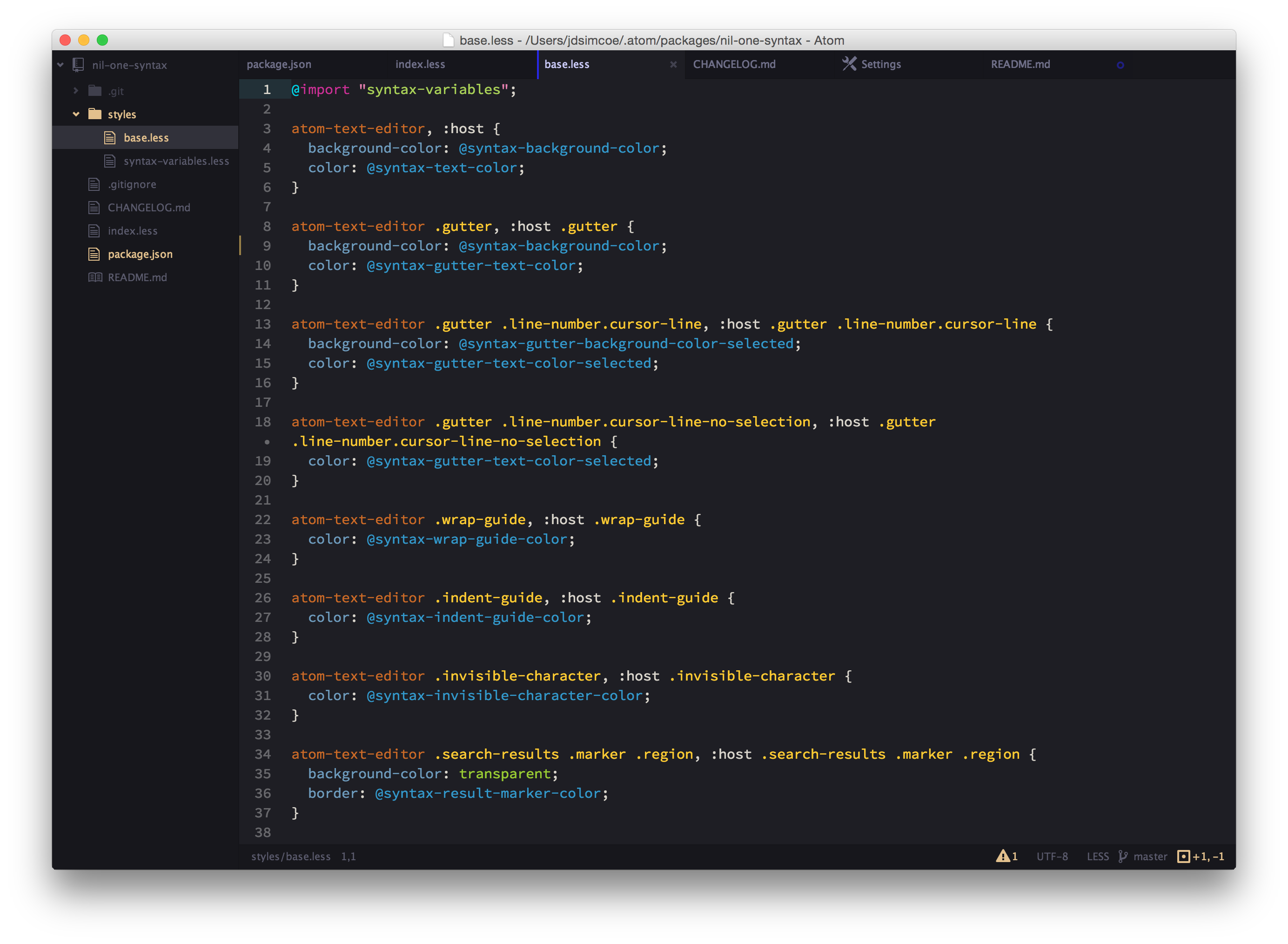Screen dimensions: 1288x944
Task: Click the nil-one-syntax repository icon
Action: (78, 65)
